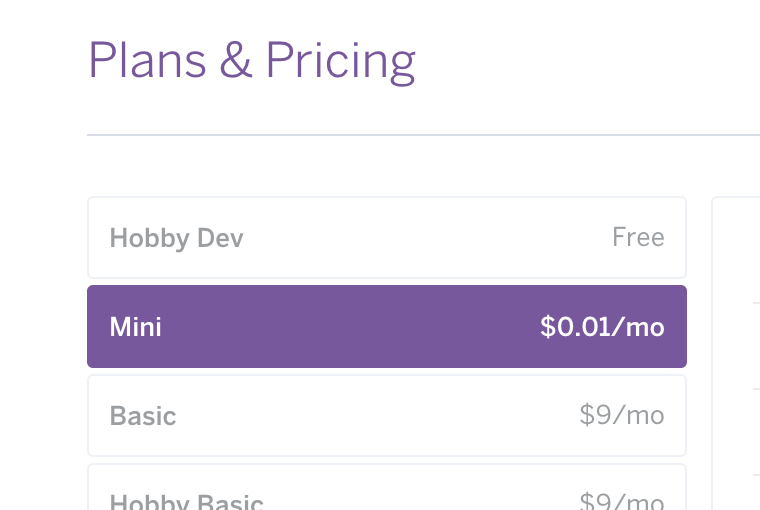Click the word "Plans" in the heading
Image resolution: width=760 pixels, height=510 pixels.
(147, 61)
